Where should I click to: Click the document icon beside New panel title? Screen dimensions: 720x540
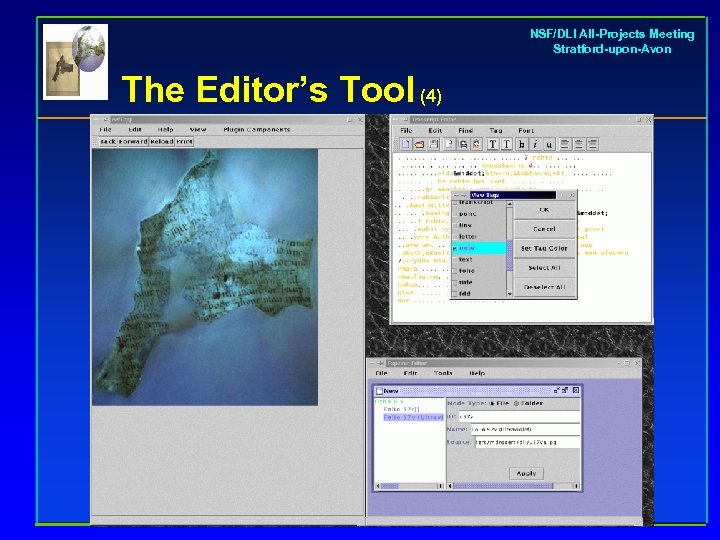point(379,391)
